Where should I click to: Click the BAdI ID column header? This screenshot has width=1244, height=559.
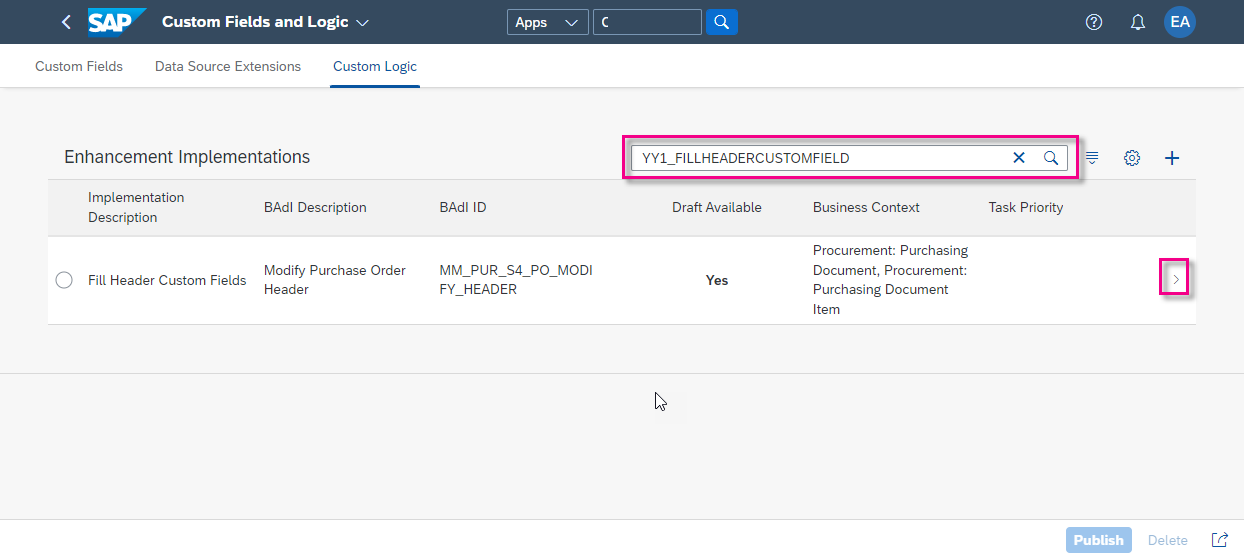(x=463, y=207)
